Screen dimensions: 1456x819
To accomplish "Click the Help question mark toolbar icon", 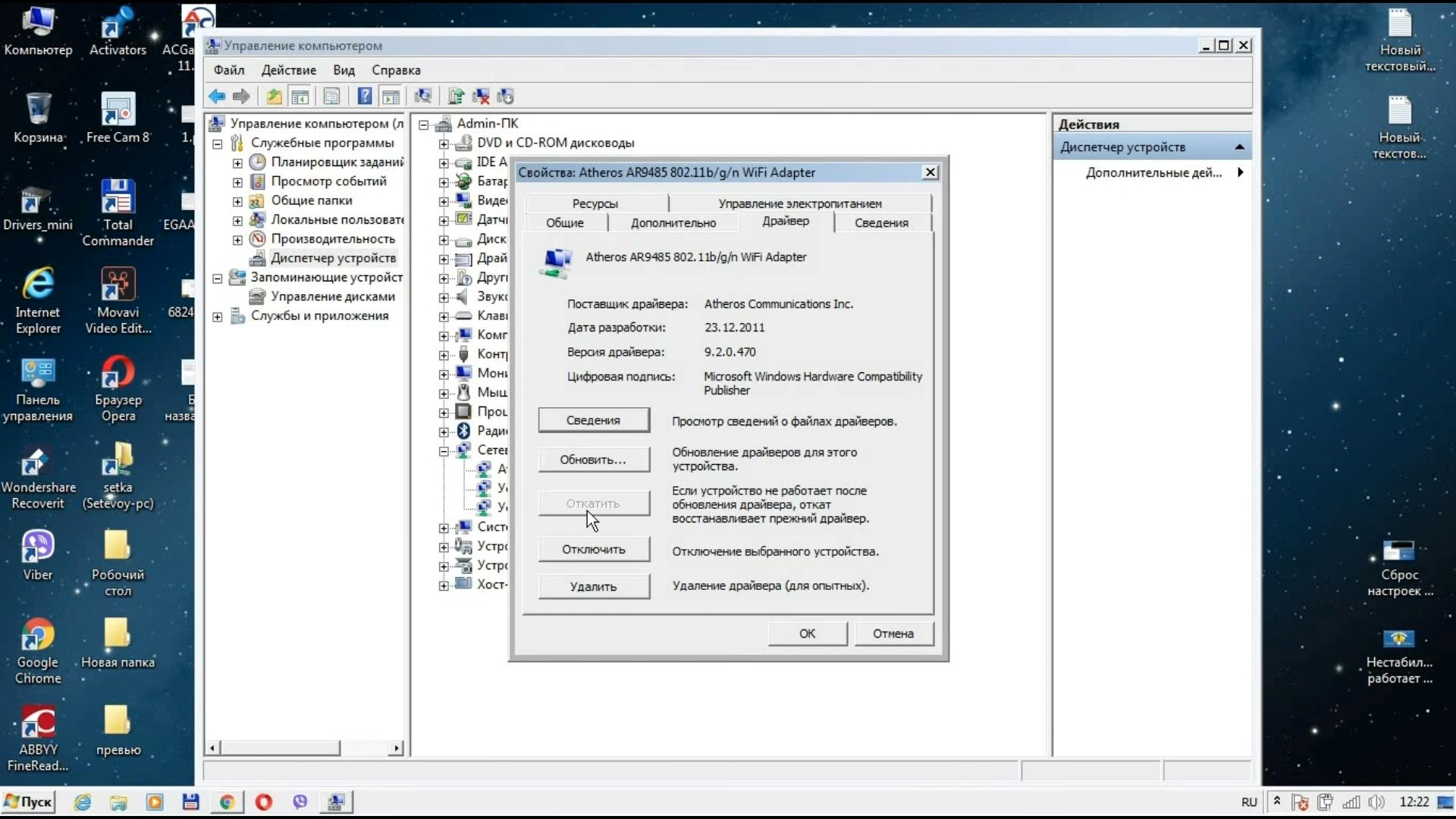I will click(x=365, y=96).
